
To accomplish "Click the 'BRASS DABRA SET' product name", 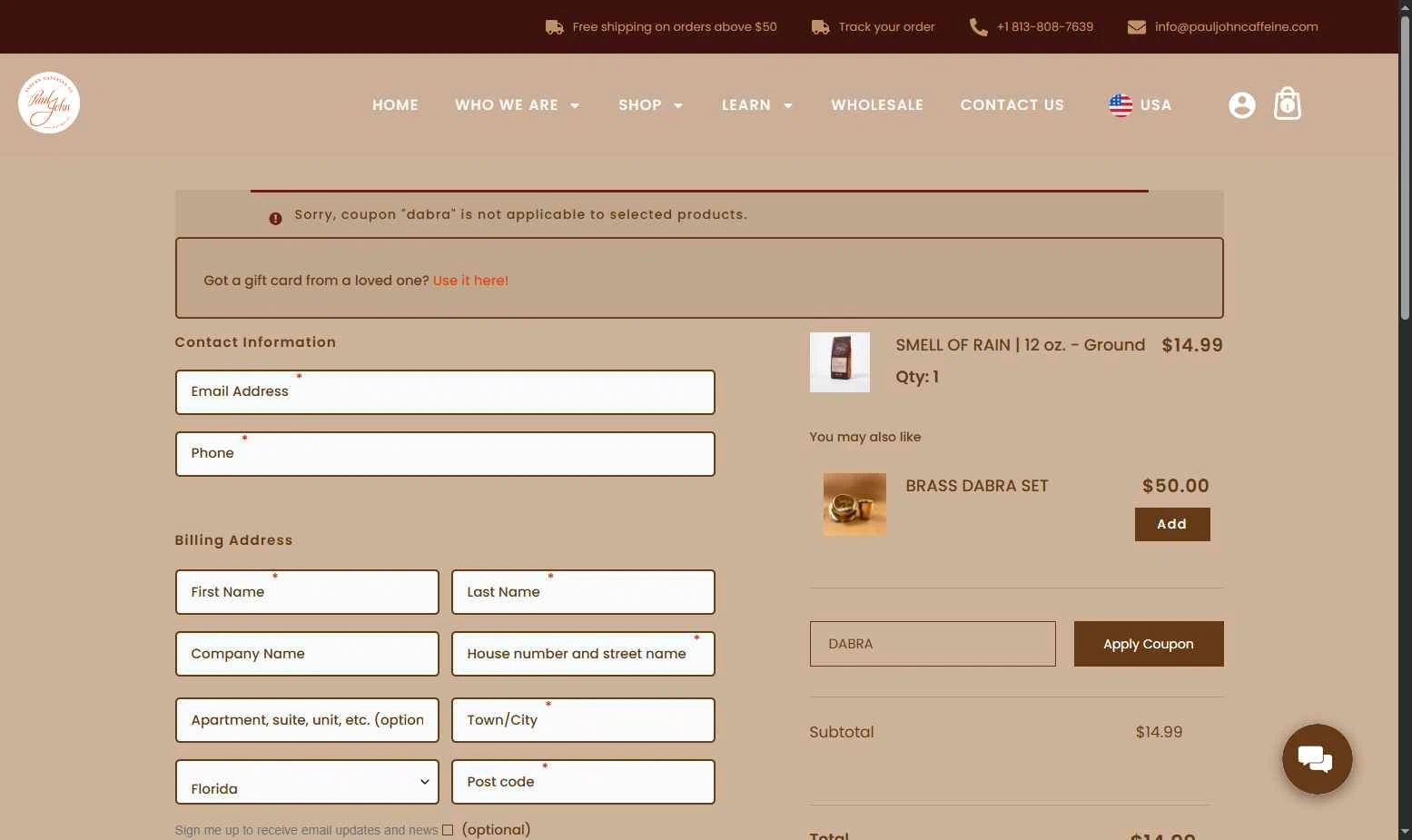I will pos(977,486).
